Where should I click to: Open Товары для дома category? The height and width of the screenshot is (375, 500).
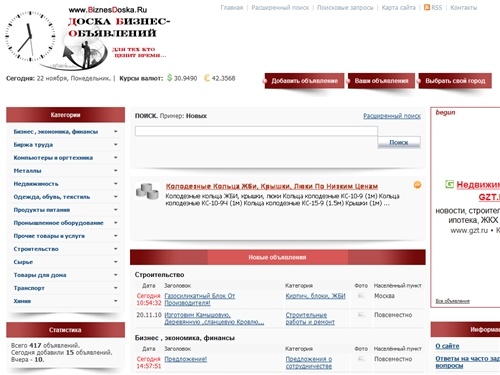click(40, 275)
